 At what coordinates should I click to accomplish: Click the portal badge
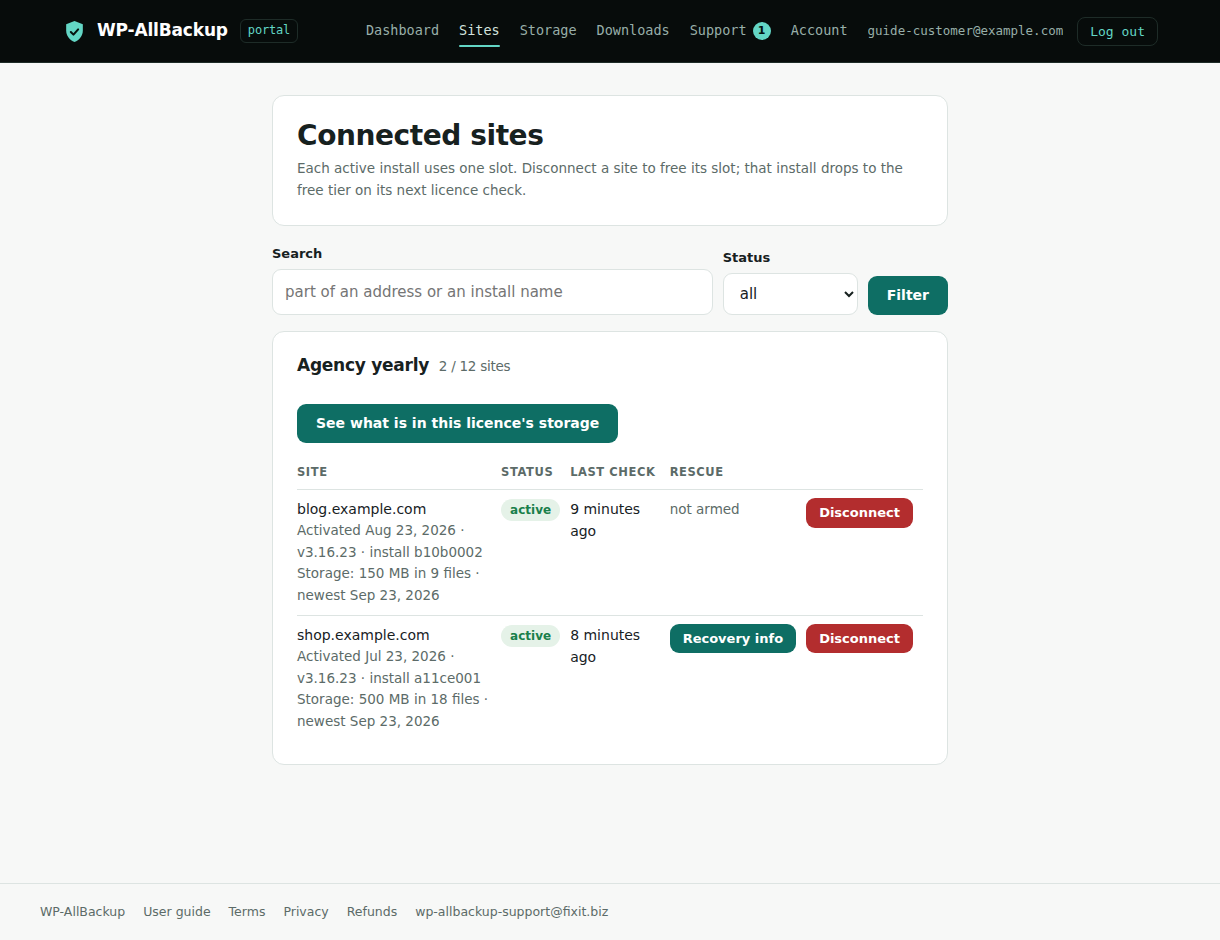click(269, 30)
